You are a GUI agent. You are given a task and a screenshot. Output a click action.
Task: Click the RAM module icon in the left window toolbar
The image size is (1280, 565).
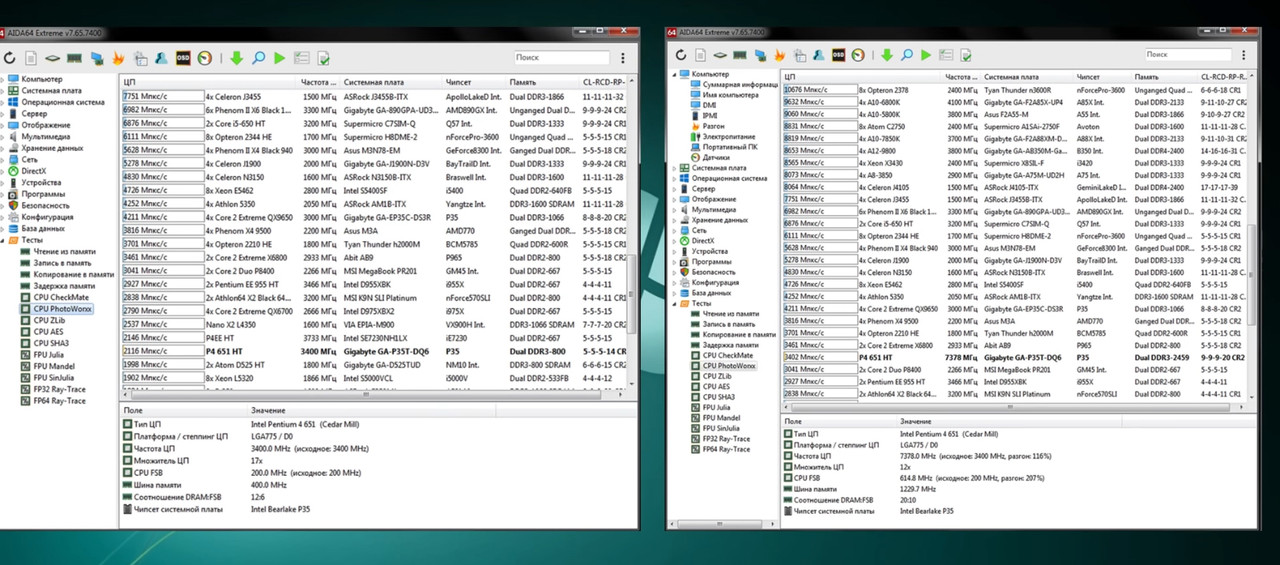[75, 58]
